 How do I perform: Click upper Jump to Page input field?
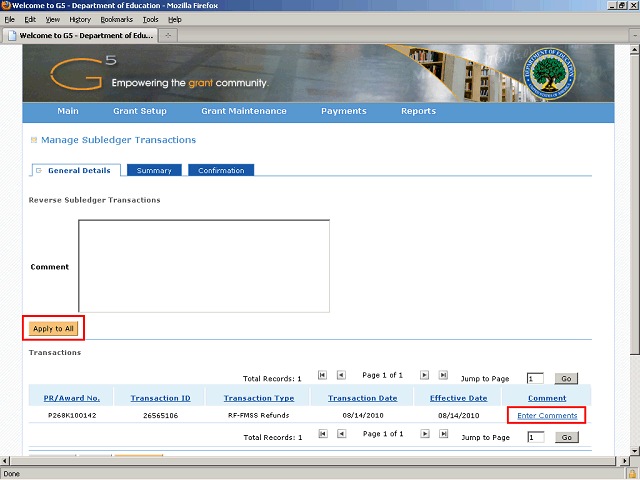[535, 379]
